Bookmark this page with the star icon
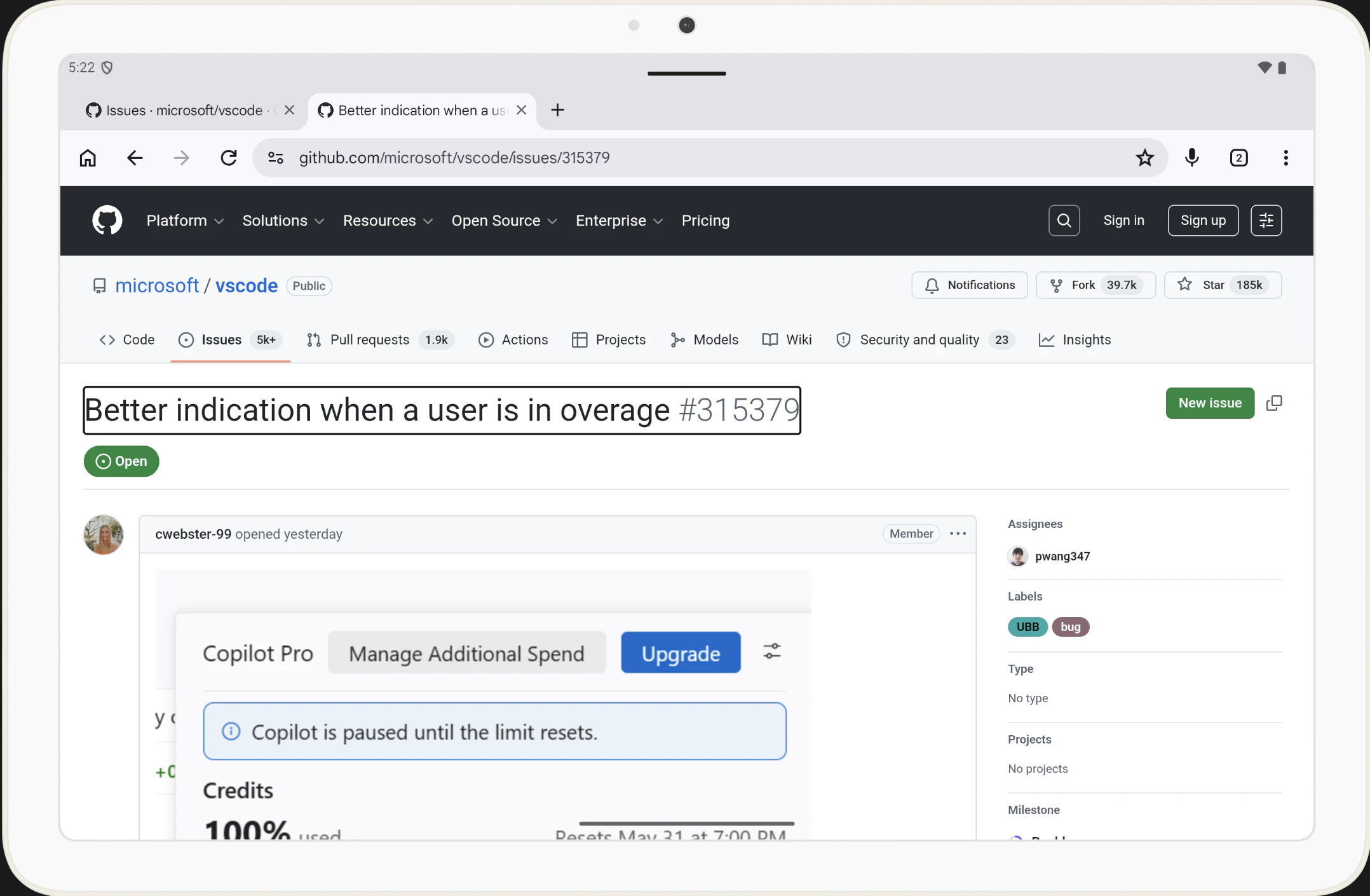The image size is (1370, 896). pos(1145,158)
